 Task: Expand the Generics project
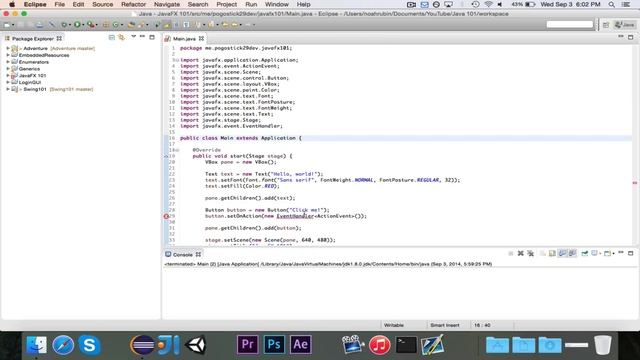click(x=8, y=69)
